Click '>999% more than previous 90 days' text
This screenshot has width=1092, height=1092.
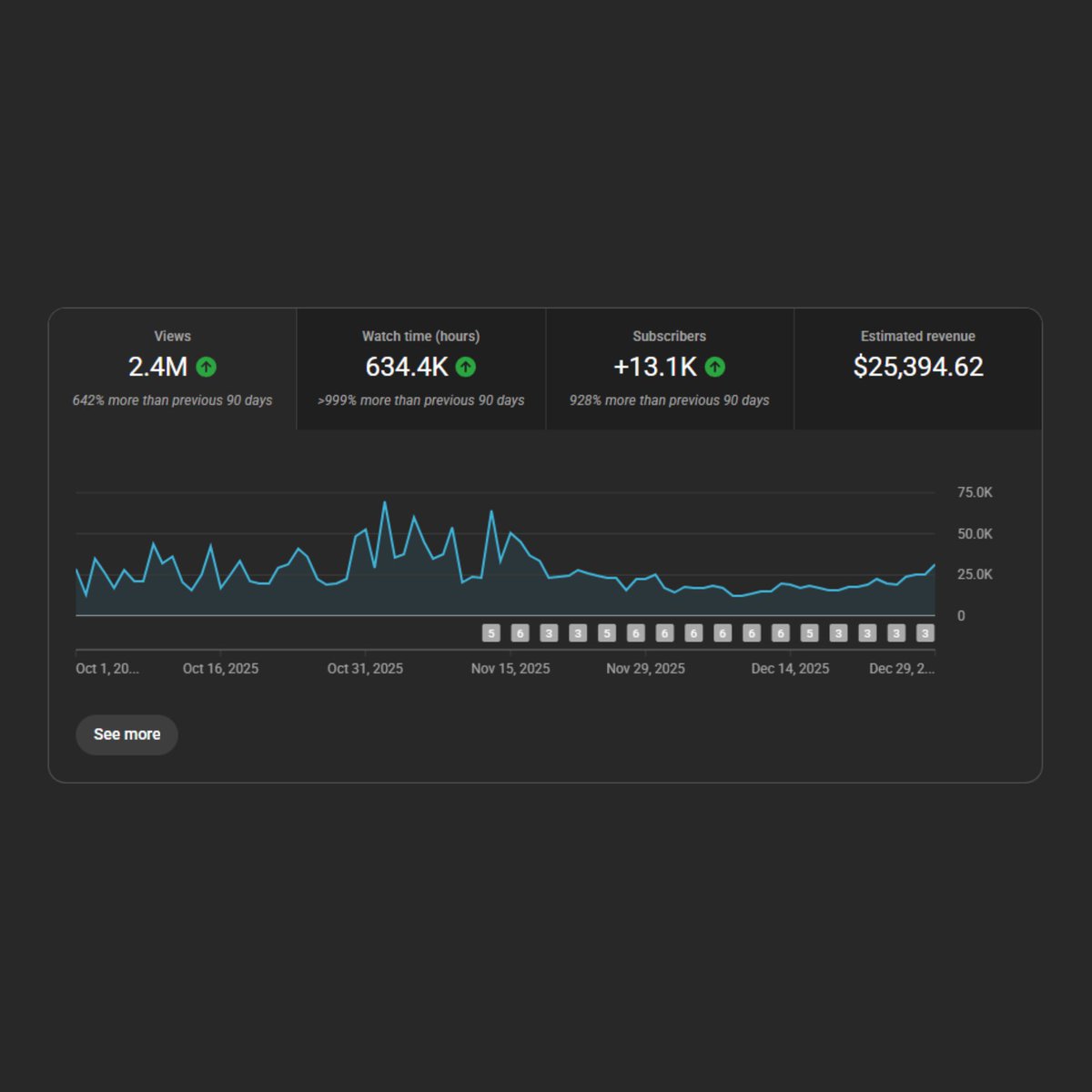point(421,400)
